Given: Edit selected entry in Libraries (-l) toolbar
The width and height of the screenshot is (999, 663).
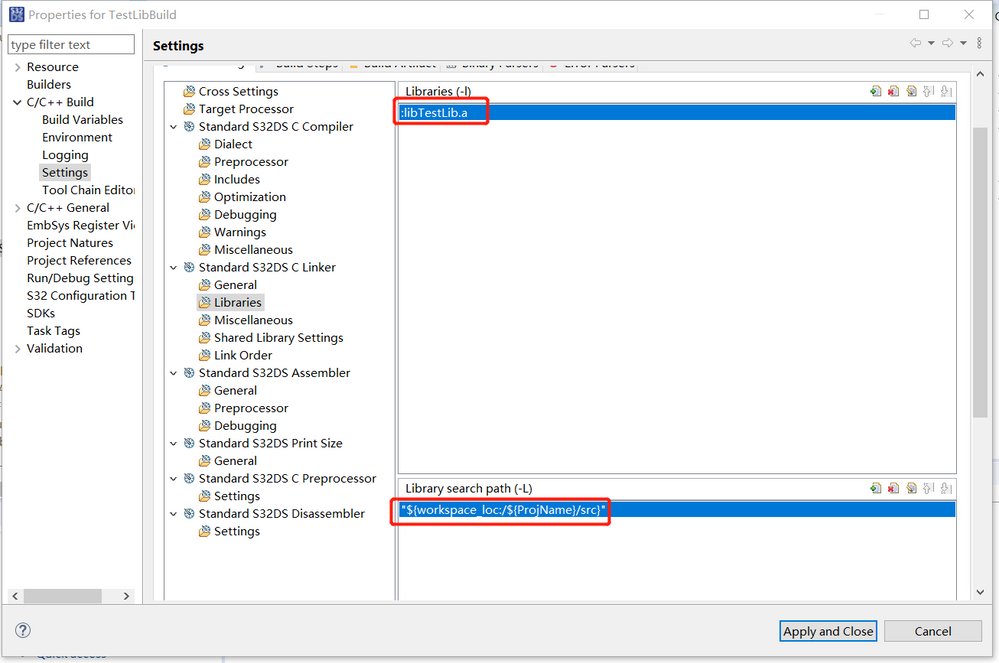Looking at the screenshot, I should [x=912, y=91].
